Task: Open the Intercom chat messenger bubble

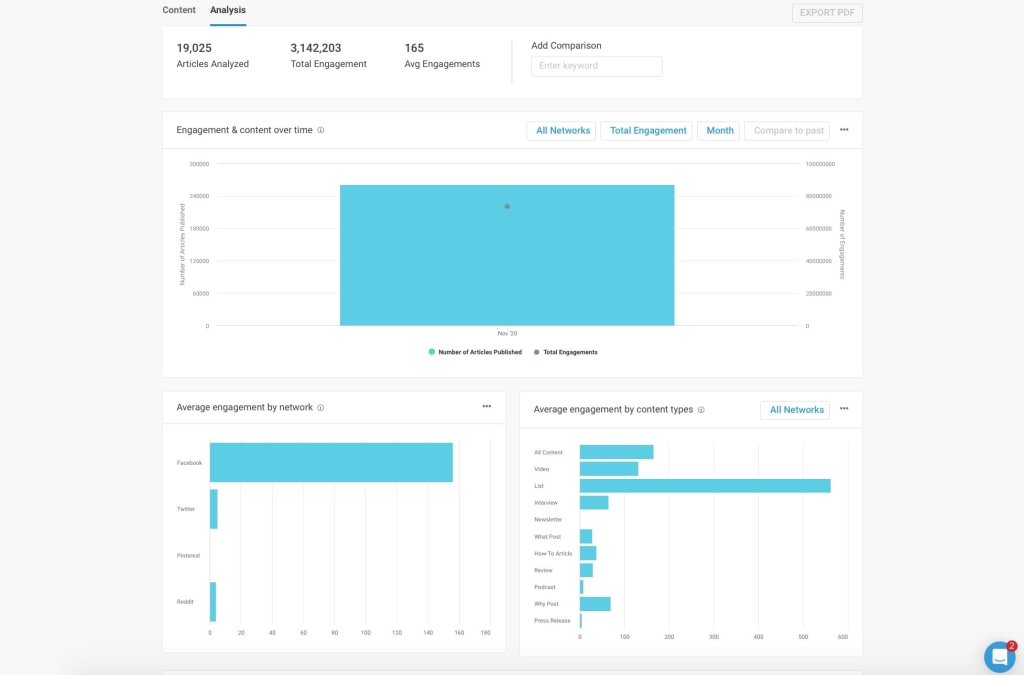Action: pyautogui.click(x=998, y=657)
